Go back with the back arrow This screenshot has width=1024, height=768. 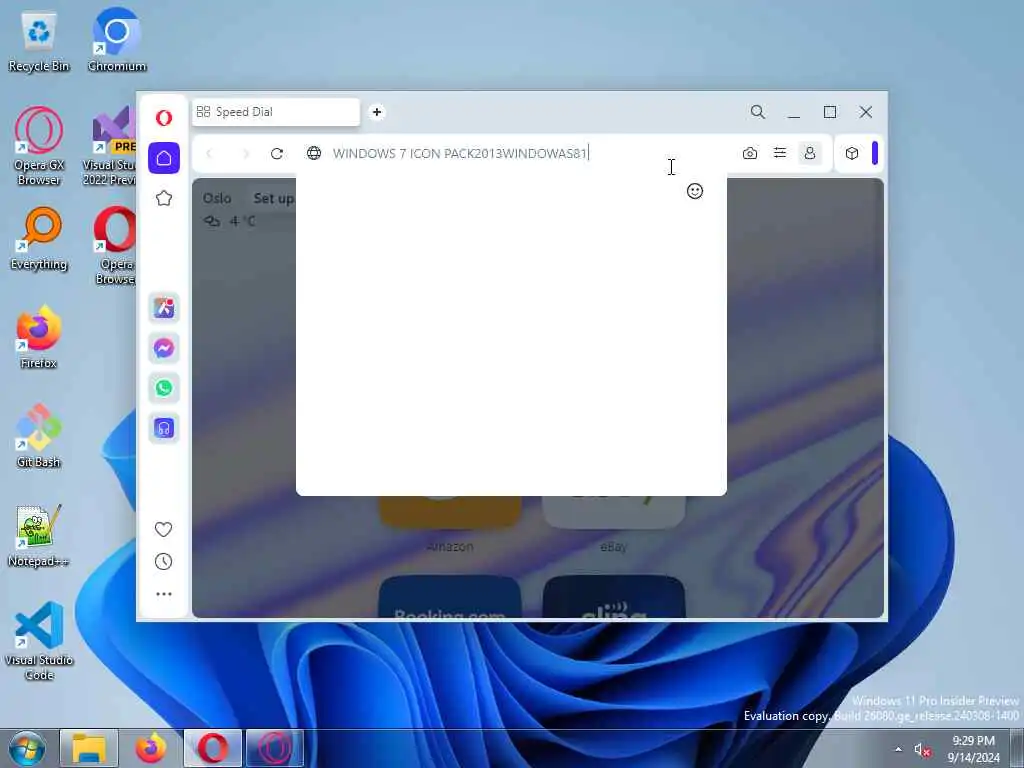(x=209, y=153)
